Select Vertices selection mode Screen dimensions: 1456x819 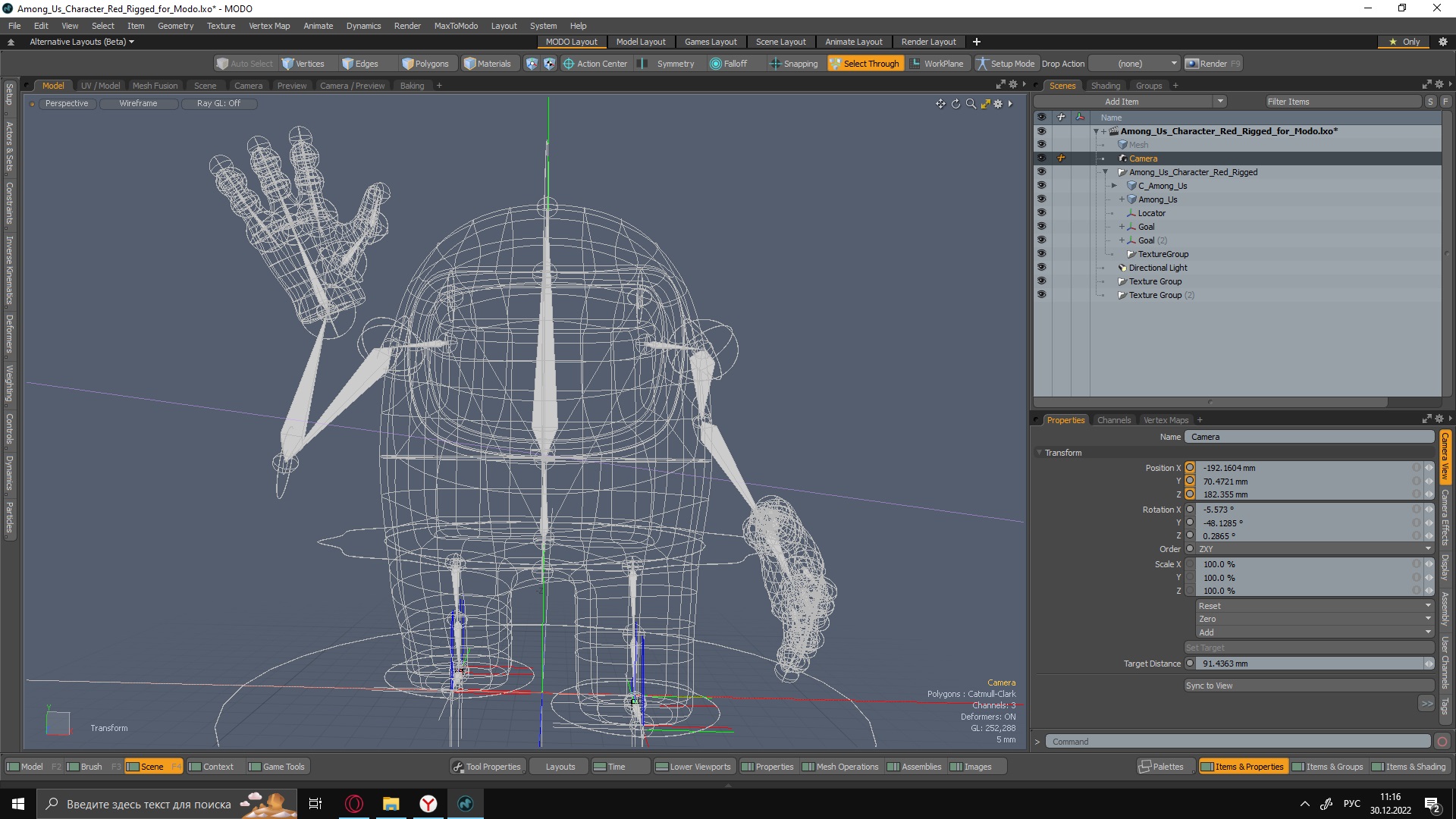pos(303,64)
